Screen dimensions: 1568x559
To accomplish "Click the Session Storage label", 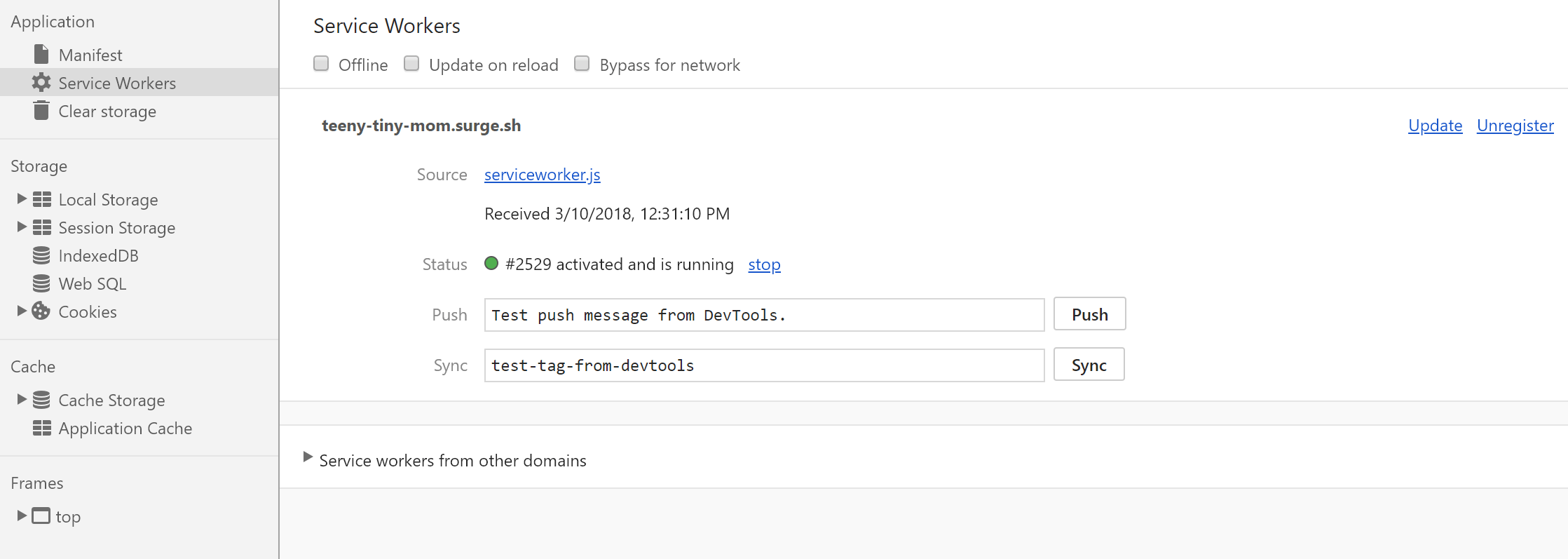I will click(117, 228).
